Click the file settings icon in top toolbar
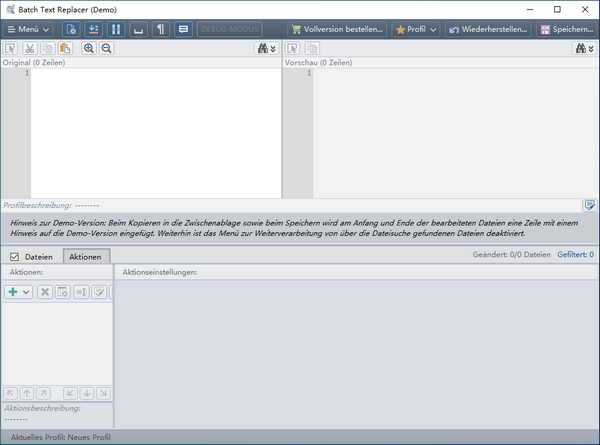 tap(70, 30)
